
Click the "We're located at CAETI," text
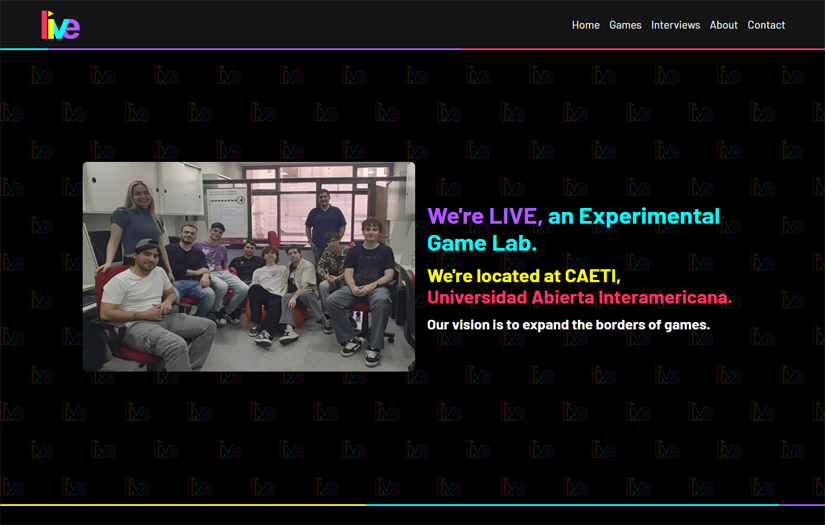click(x=524, y=276)
